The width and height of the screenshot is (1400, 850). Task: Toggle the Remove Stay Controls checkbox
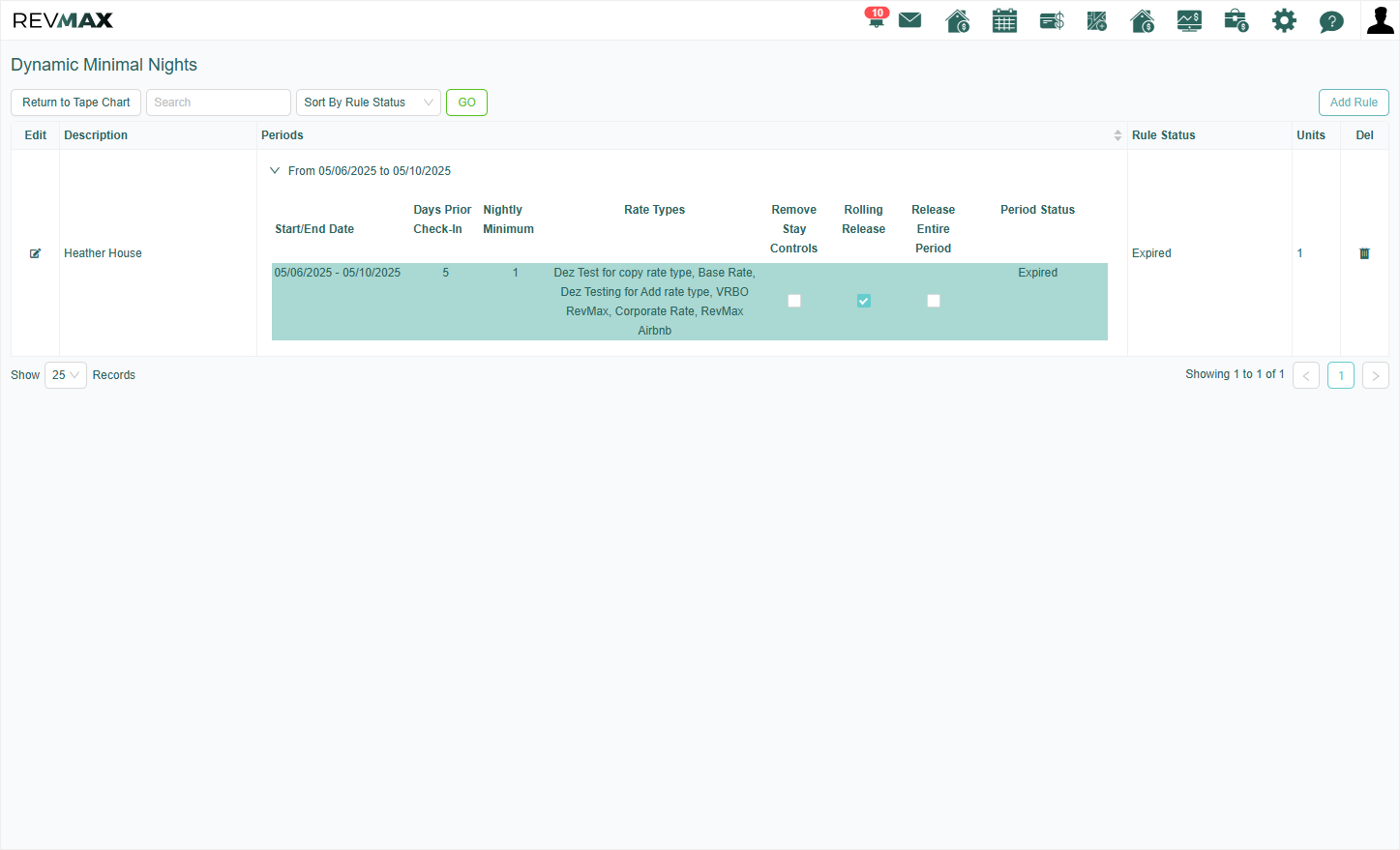(794, 301)
